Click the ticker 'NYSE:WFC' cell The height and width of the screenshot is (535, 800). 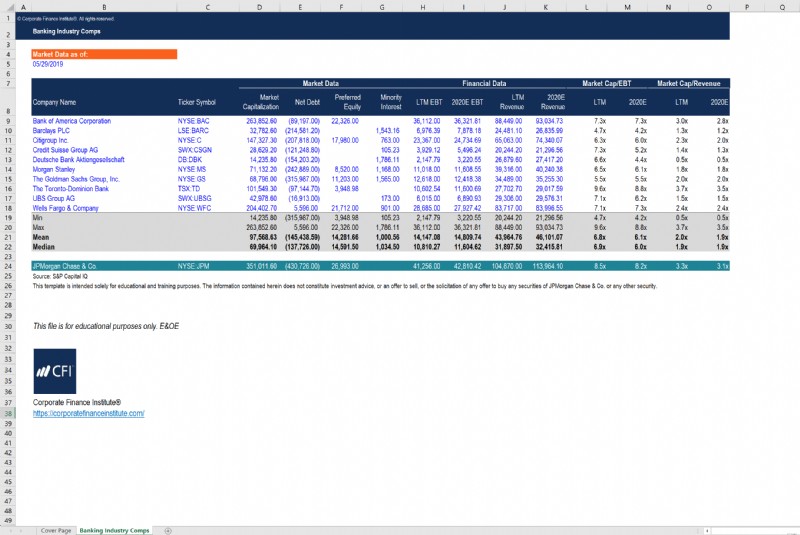[194, 209]
